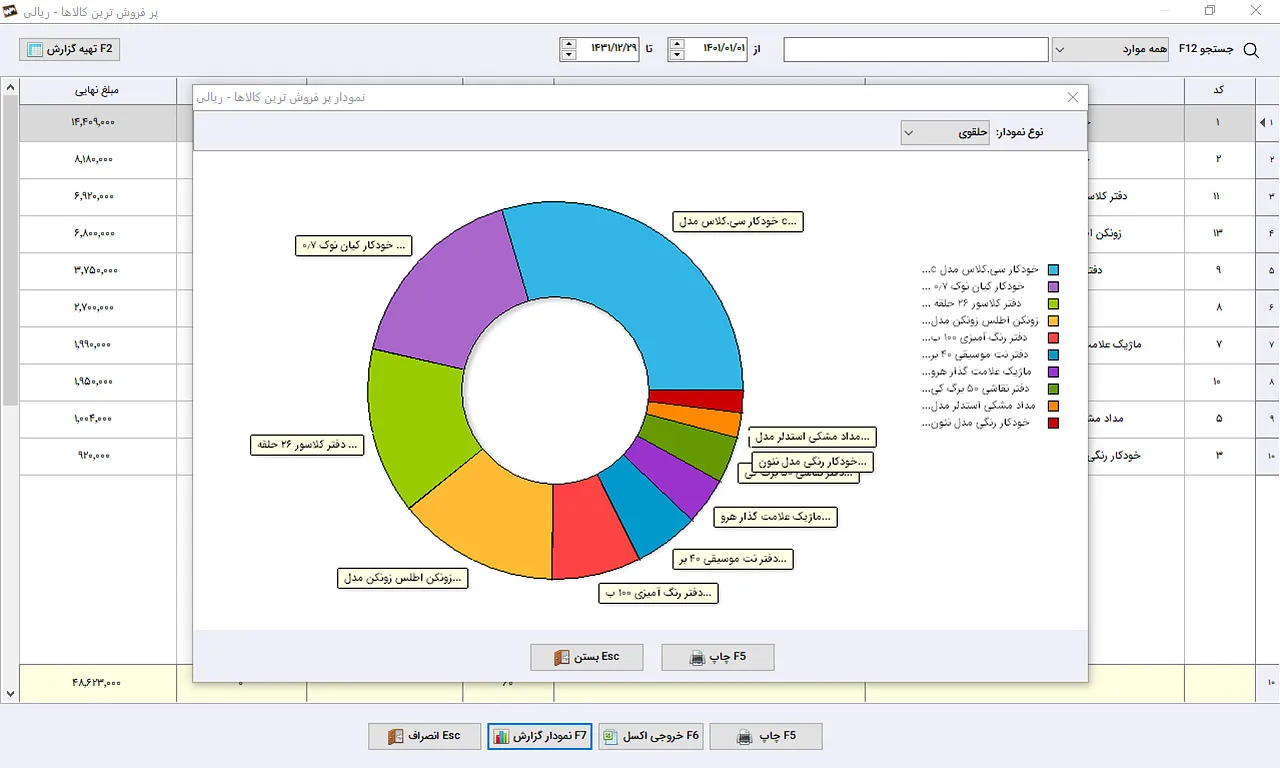Click the Esc بستن button in chart dialog
1280x768 pixels.
(587, 657)
